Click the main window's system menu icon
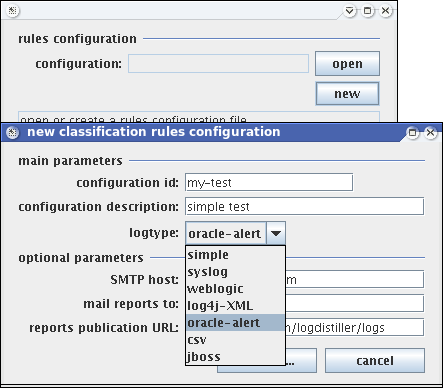 click(x=13, y=11)
